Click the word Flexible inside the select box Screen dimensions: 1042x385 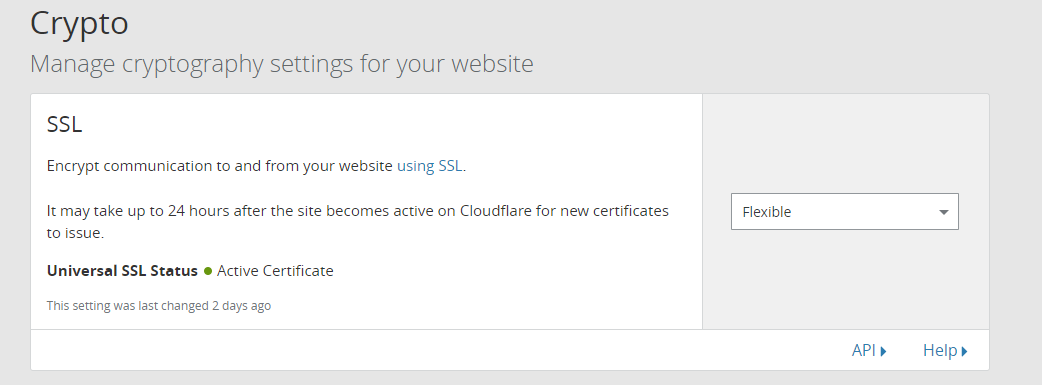click(x=766, y=212)
